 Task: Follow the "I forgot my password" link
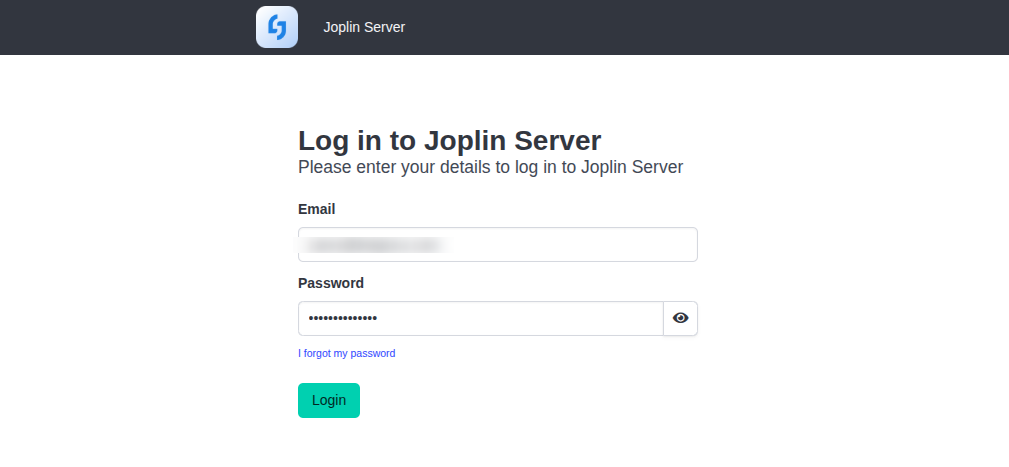coord(346,353)
